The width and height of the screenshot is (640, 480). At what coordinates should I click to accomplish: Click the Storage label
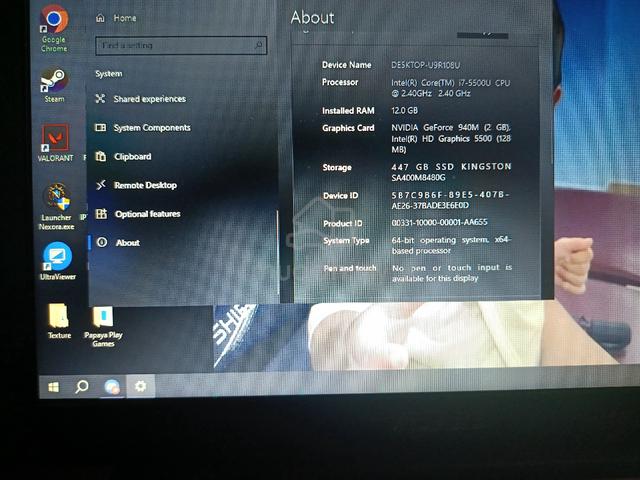(x=337, y=167)
